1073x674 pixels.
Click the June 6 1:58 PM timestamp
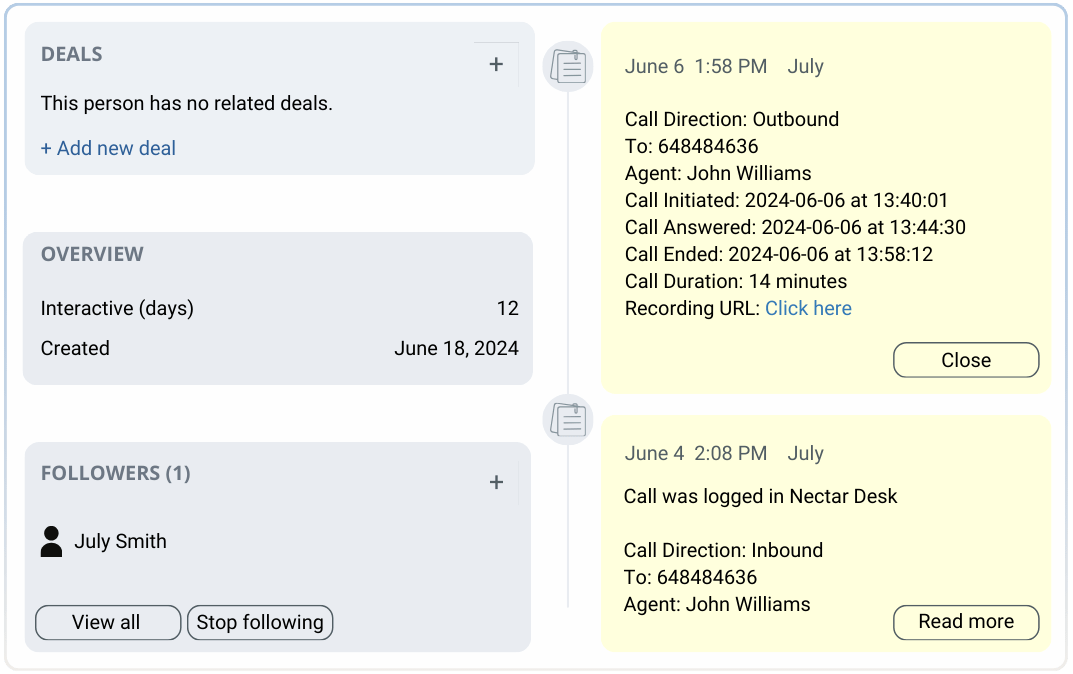pyautogui.click(x=695, y=66)
